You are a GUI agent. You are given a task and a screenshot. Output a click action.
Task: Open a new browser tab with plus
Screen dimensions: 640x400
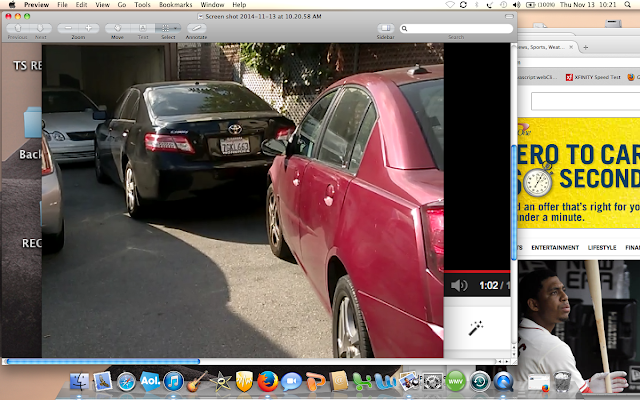[x=585, y=47]
